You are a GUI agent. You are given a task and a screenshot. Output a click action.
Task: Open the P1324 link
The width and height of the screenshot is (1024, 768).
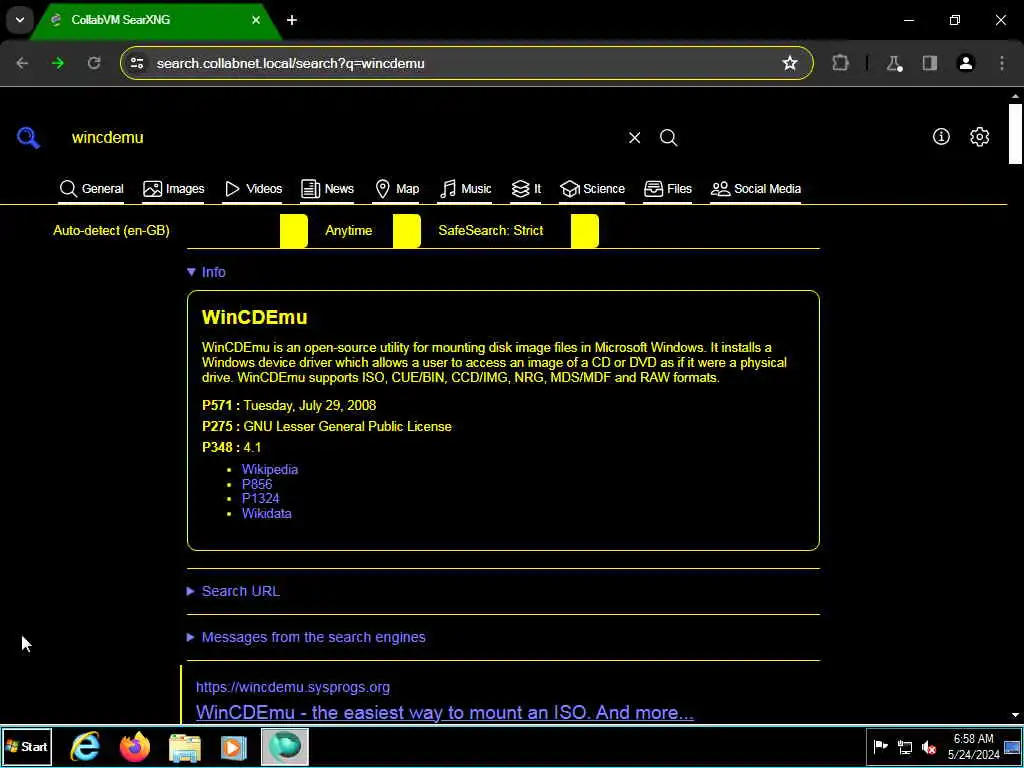[x=261, y=498]
